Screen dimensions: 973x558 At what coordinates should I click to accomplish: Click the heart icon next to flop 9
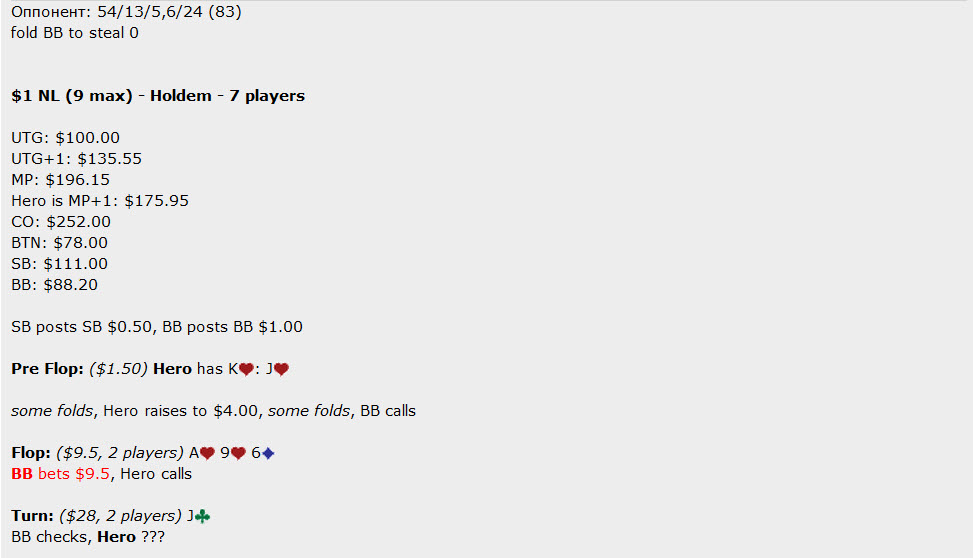238,454
